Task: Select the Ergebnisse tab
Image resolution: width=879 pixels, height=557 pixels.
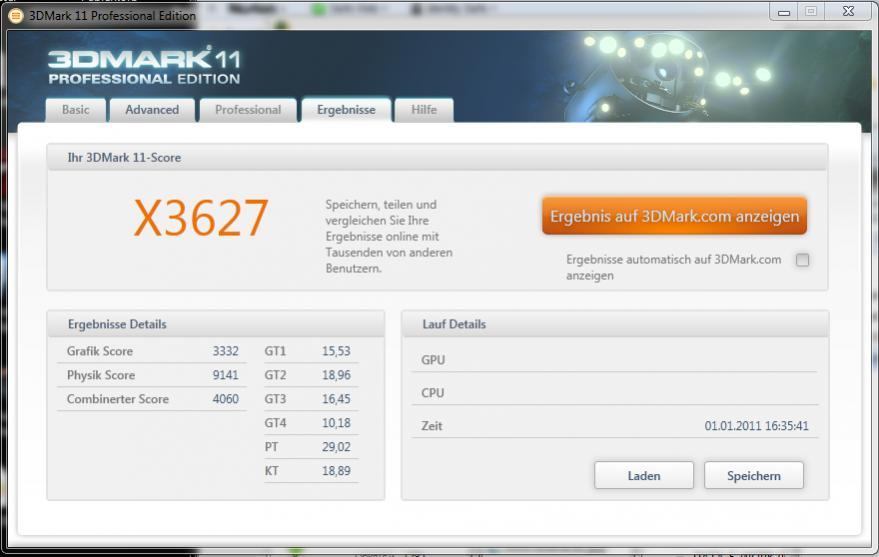Action: [x=346, y=110]
